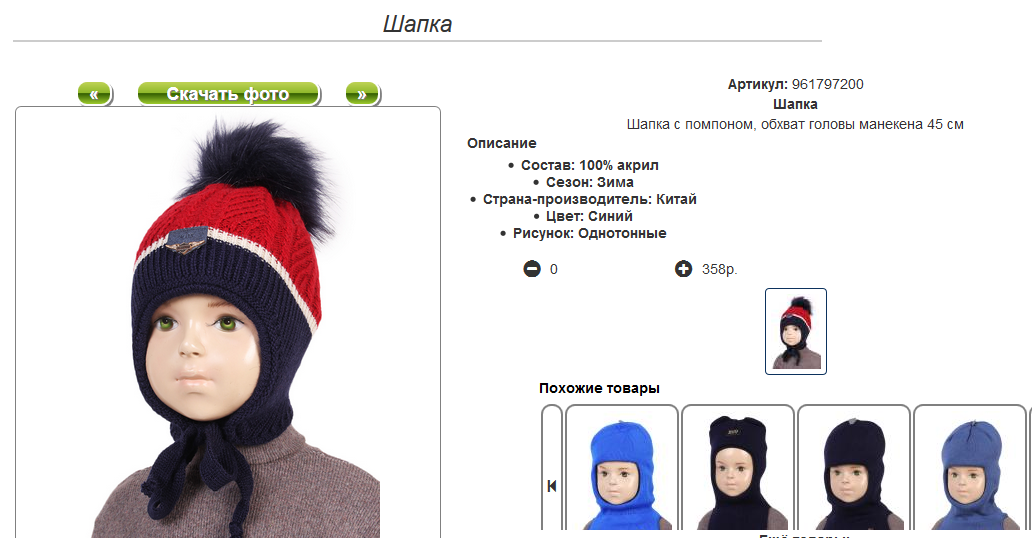Viewport: 1032px width, 538px height.
Task: Click the quantity value 0 field
Action: (554, 269)
